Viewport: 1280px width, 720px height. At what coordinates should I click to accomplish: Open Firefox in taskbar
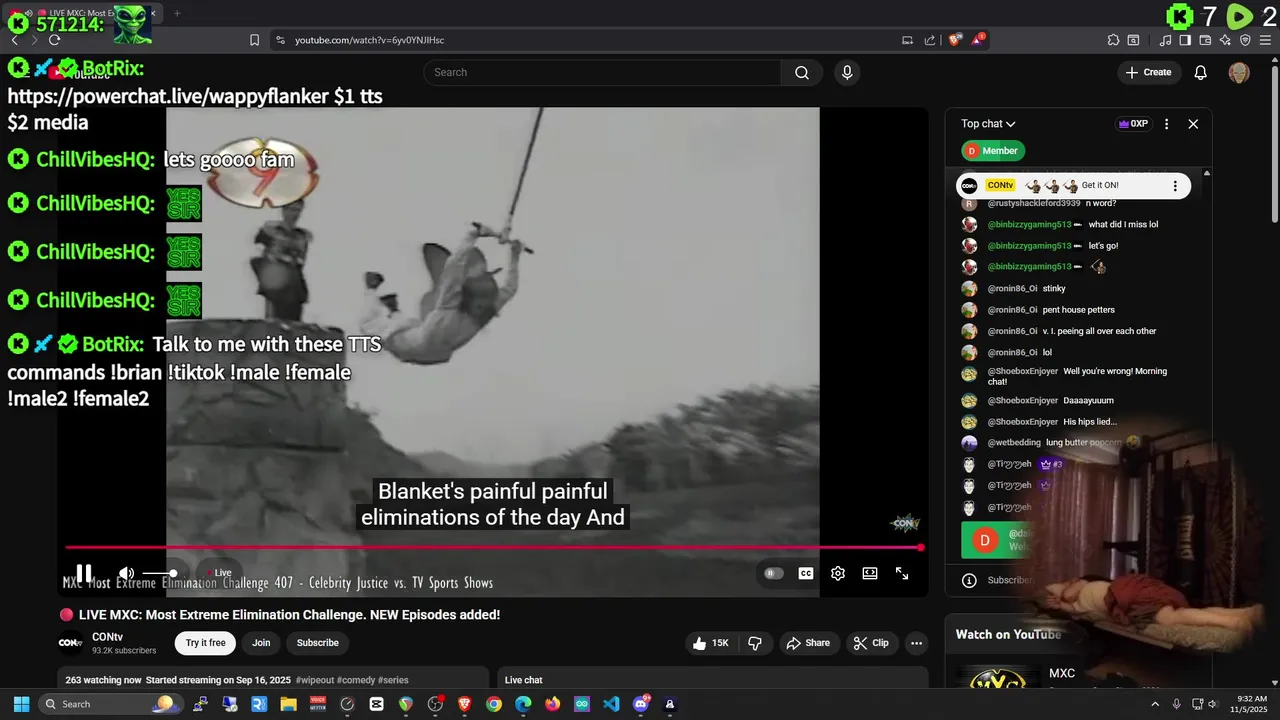tap(553, 704)
